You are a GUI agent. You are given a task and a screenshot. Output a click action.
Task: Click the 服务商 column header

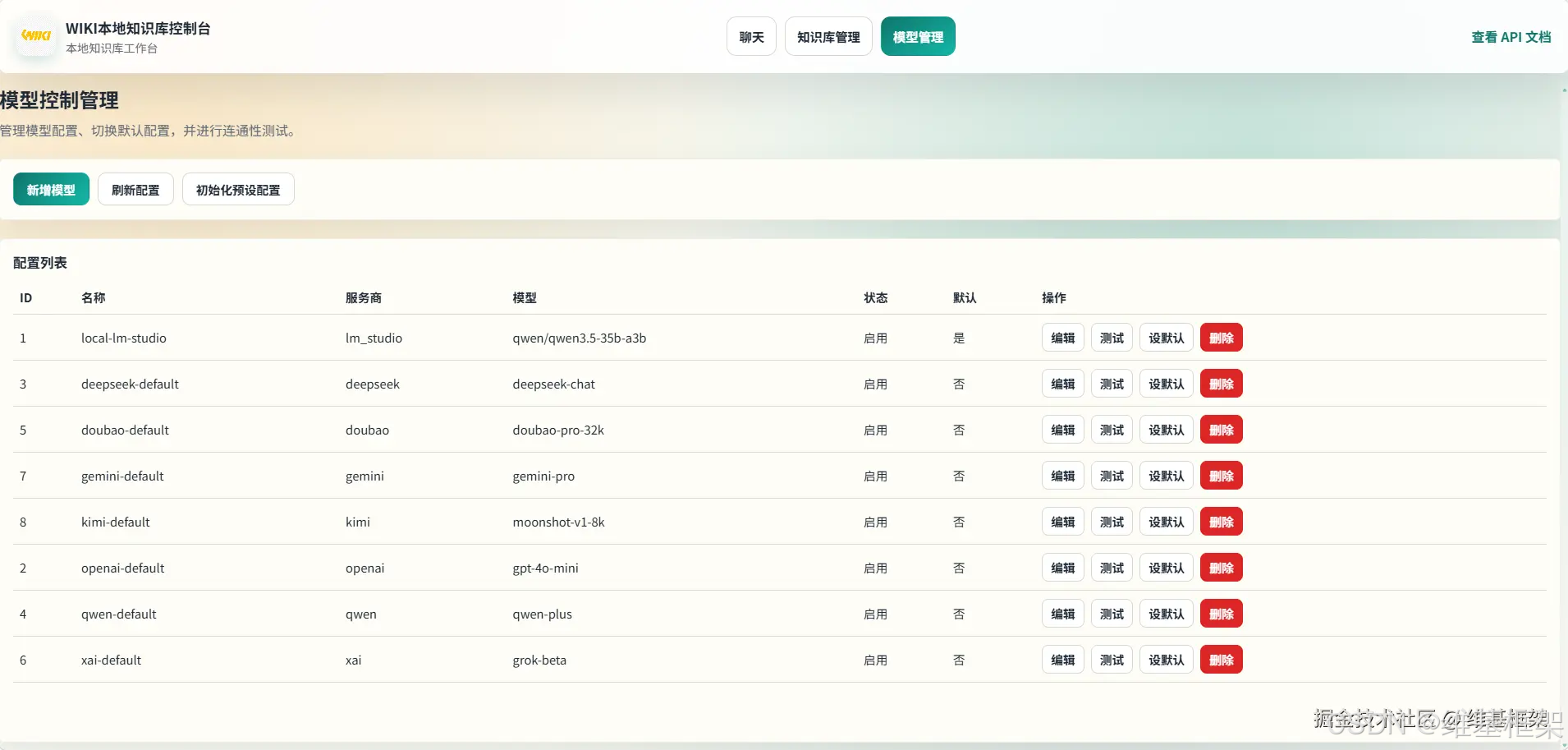click(363, 297)
